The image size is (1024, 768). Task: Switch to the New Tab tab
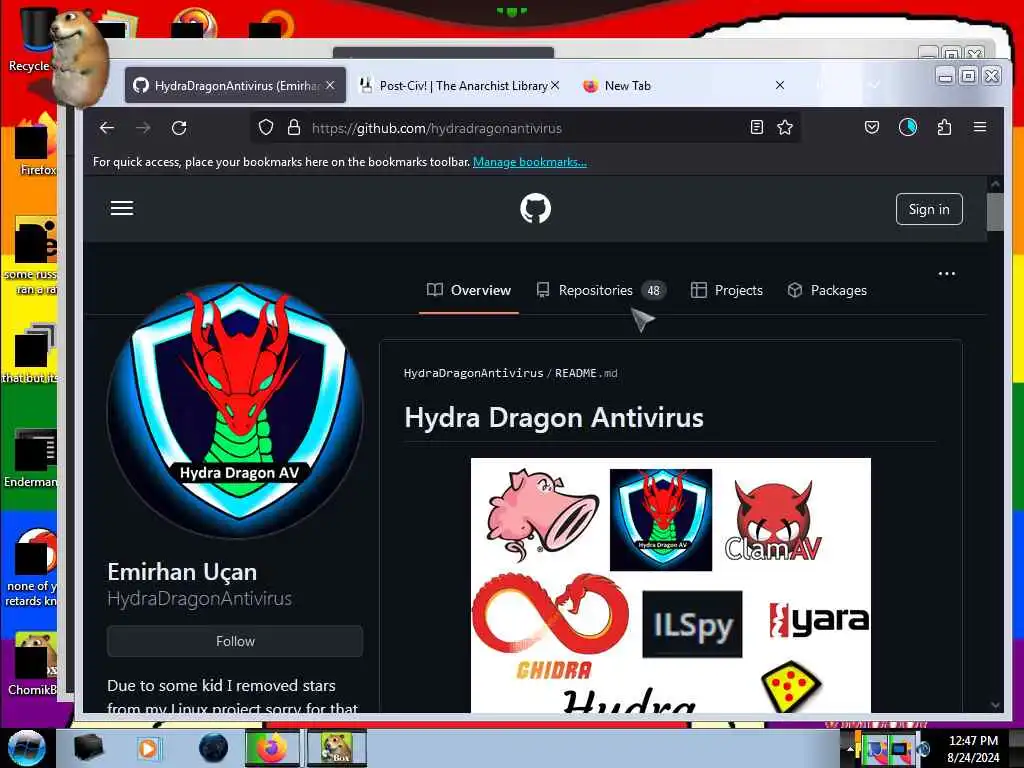682,86
